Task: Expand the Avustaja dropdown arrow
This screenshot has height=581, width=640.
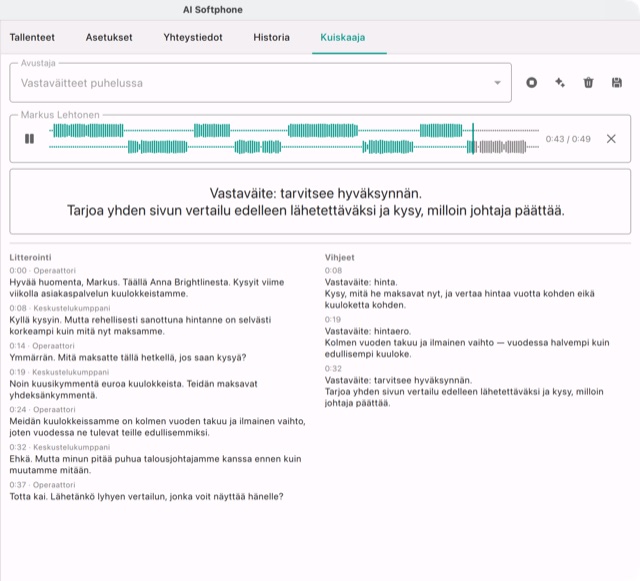Action: click(x=497, y=83)
